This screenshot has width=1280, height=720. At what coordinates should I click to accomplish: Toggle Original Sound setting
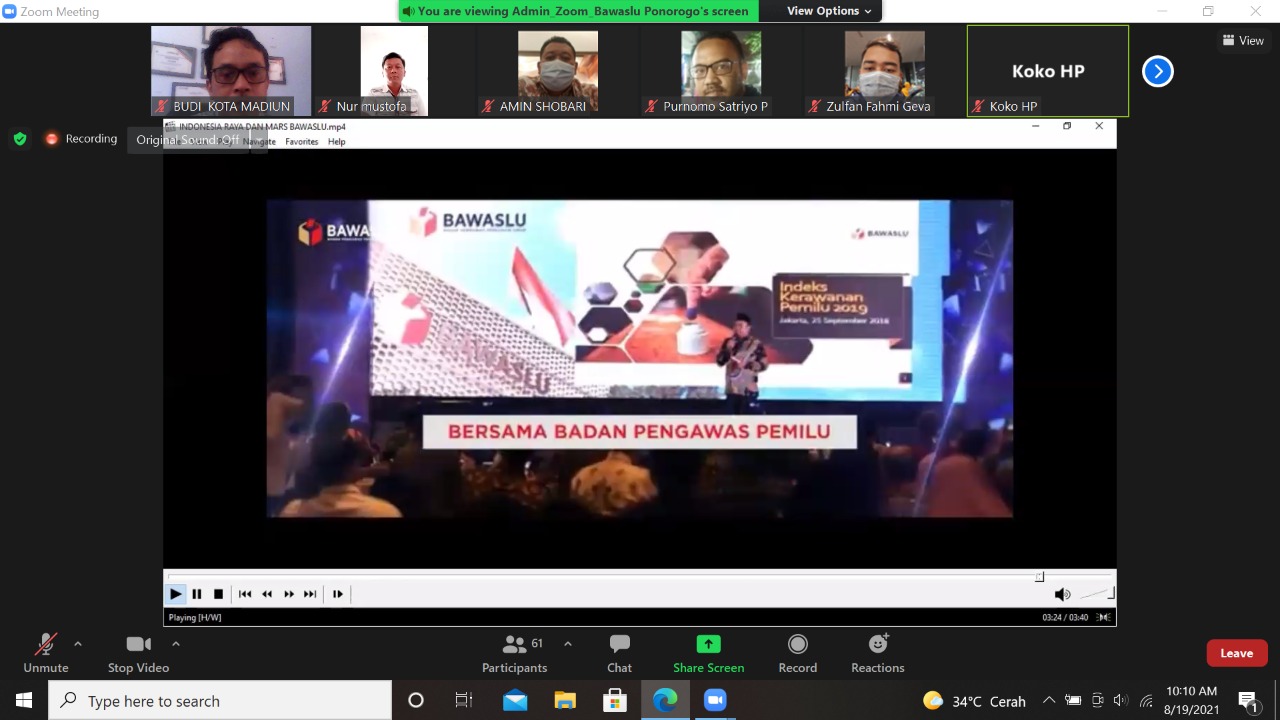coord(188,140)
